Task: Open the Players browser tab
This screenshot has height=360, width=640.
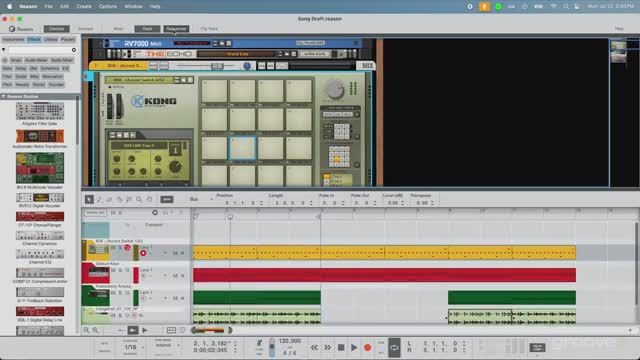Action: tap(68, 40)
